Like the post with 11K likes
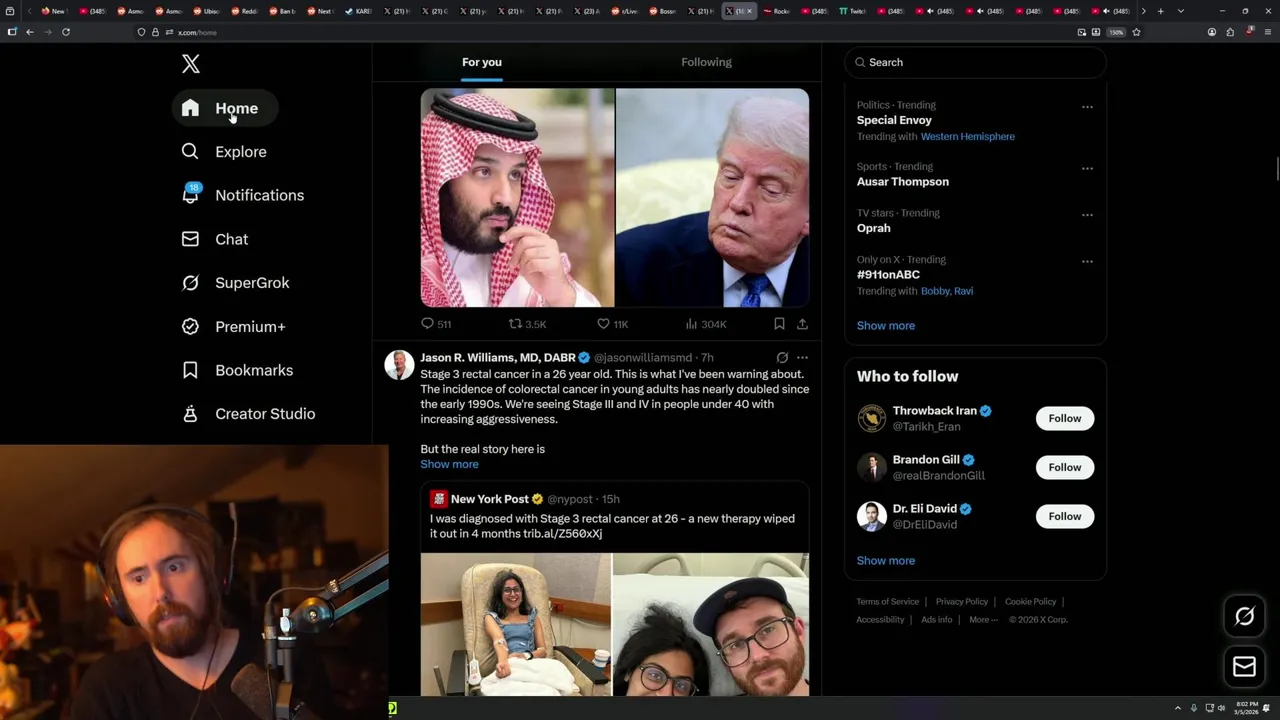Image resolution: width=1280 pixels, height=720 pixels. coord(612,324)
